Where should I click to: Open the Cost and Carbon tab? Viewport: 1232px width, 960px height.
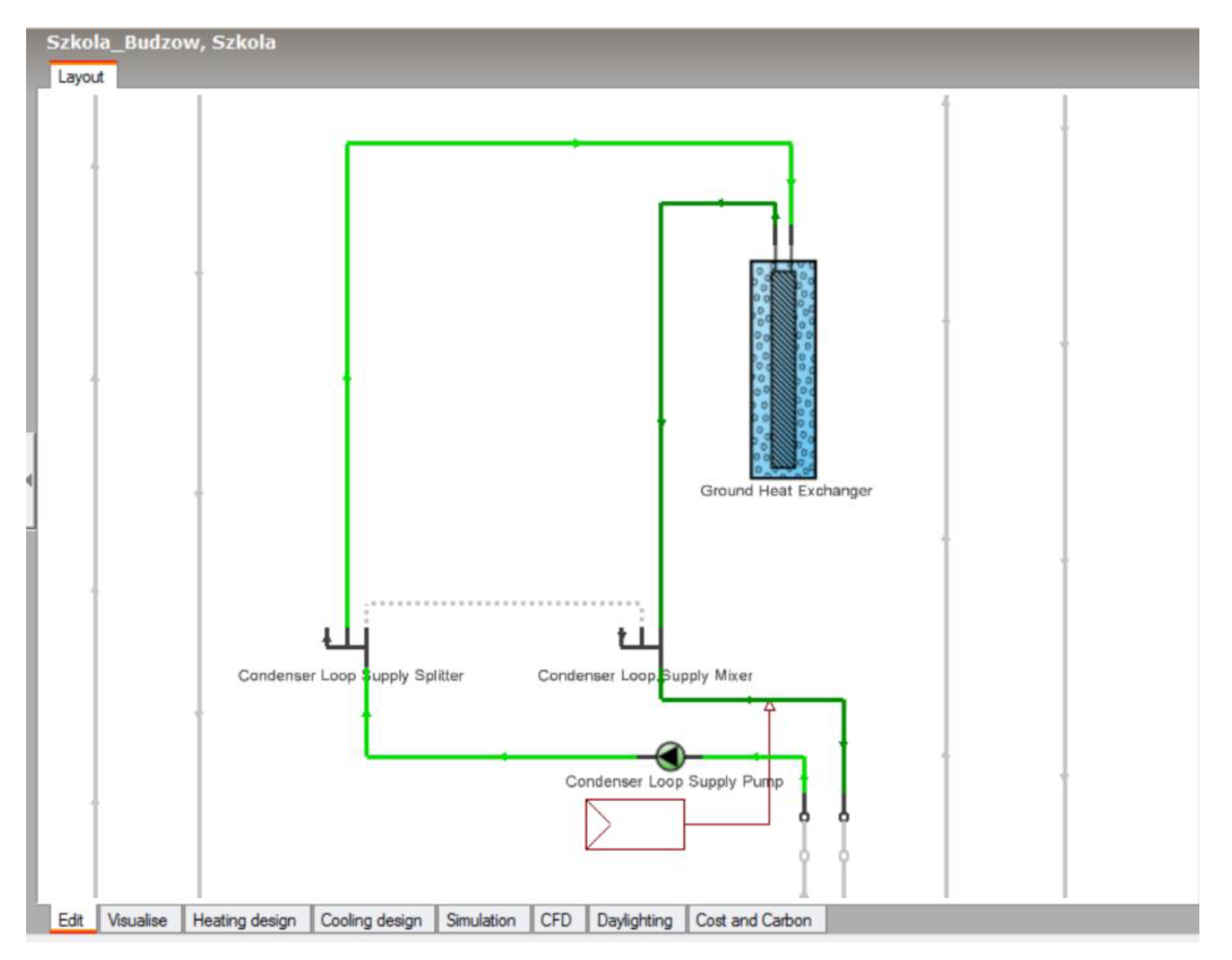tap(753, 920)
